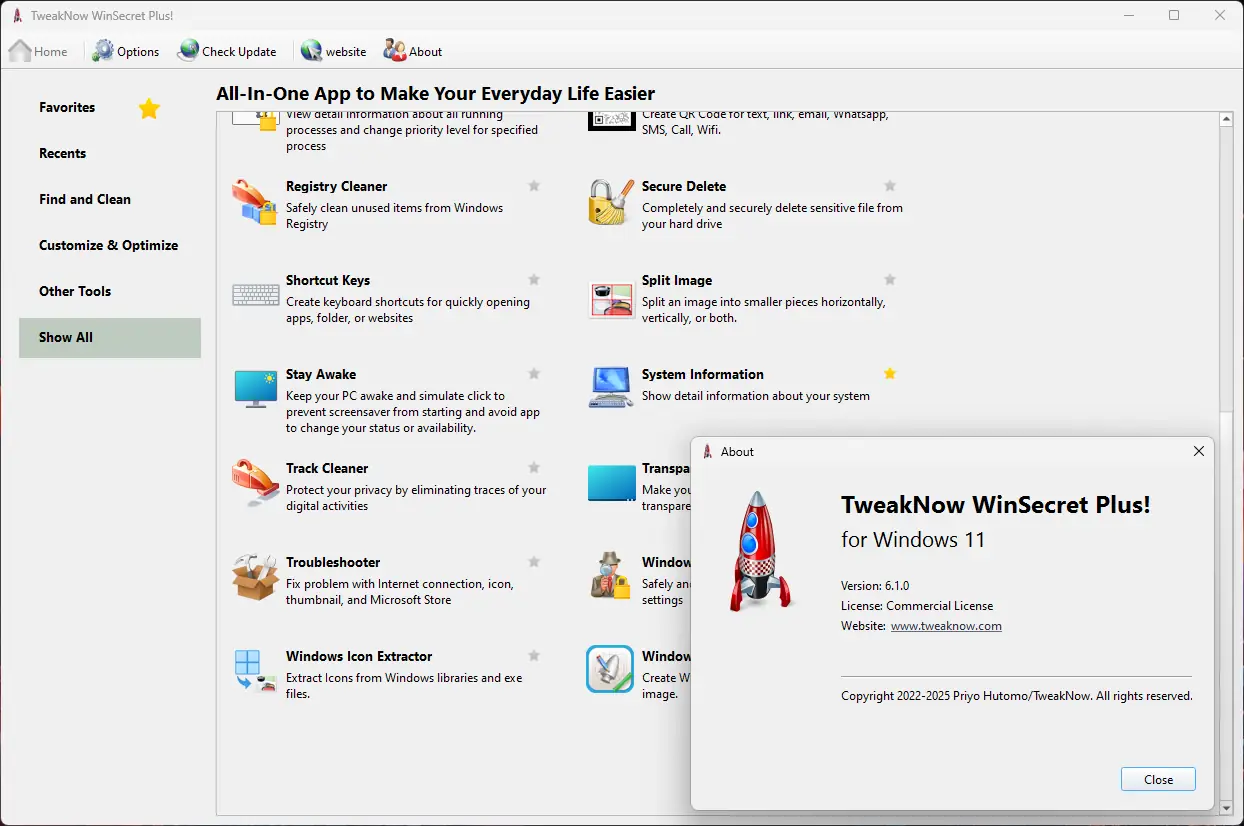Close the About dialog with Close button
Image resolution: width=1244 pixels, height=826 pixels.
pos(1158,780)
